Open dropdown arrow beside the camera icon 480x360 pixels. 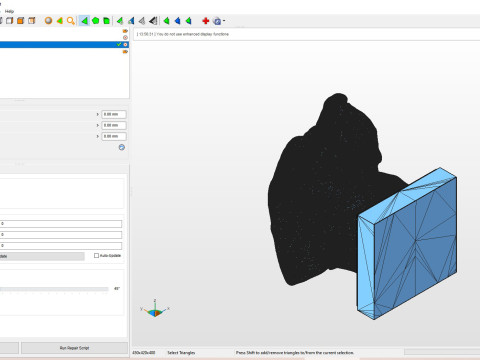[224, 21]
